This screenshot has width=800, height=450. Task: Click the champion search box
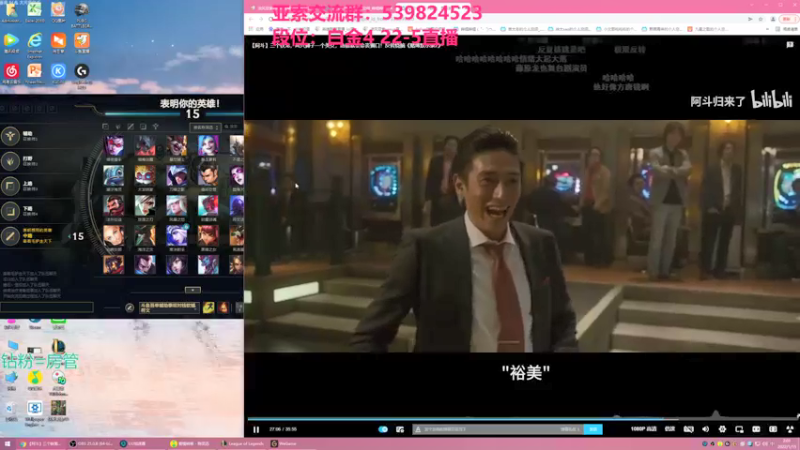(x=233, y=127)
